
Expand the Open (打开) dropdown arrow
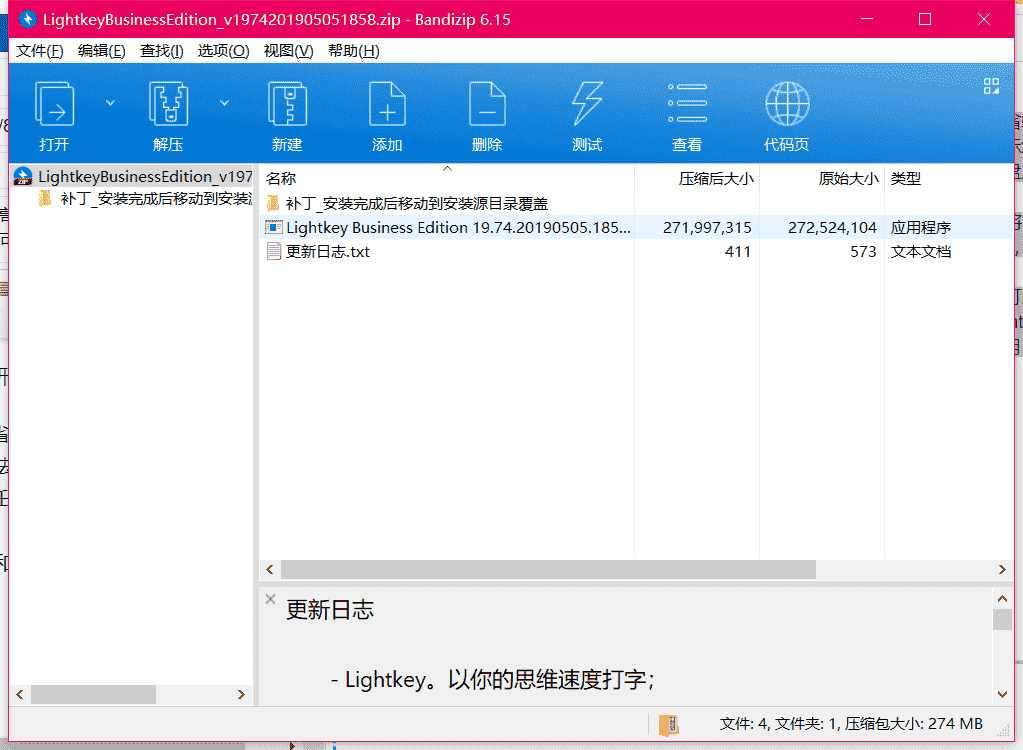click(110, 103)
